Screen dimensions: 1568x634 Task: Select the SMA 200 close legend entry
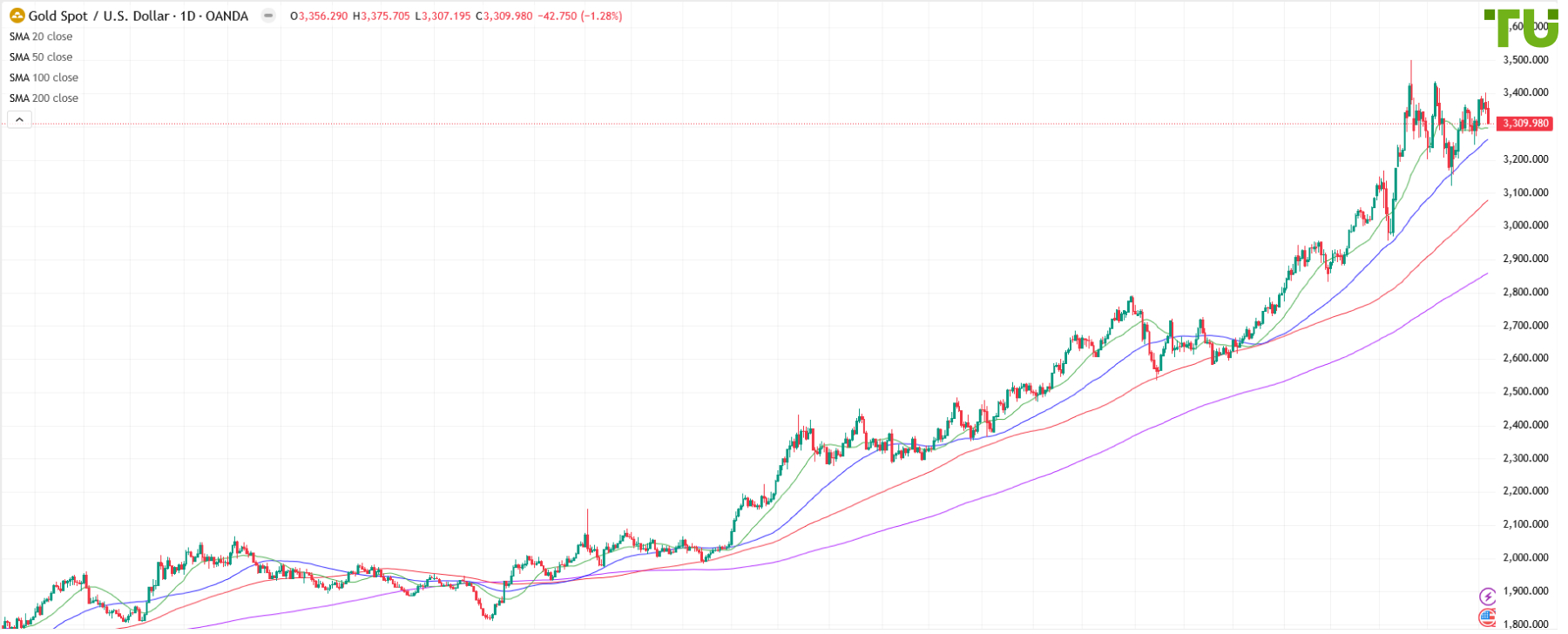coord(44,98)
